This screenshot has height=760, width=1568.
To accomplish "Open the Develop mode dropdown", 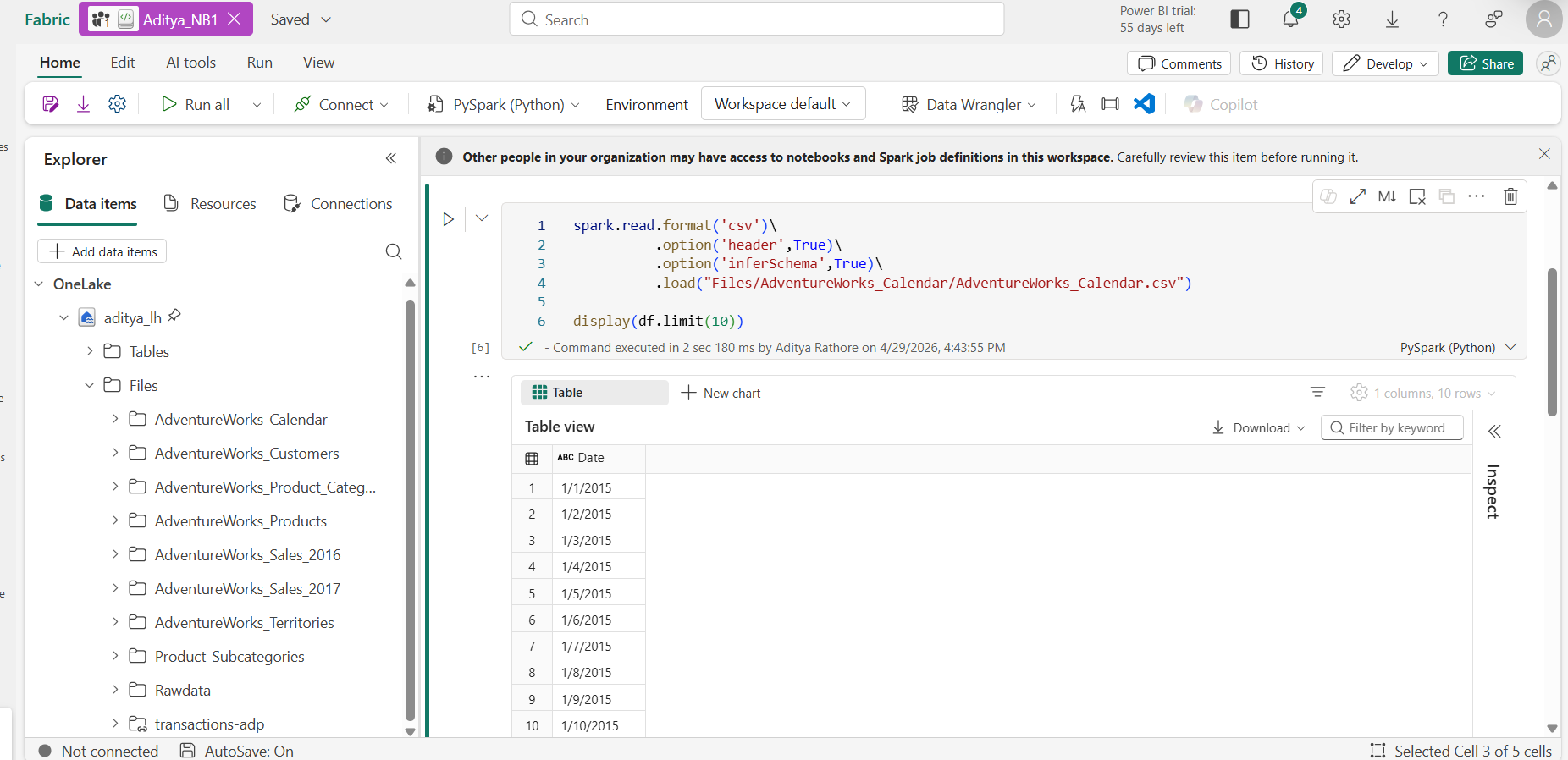I will [x=1385, y=63].
